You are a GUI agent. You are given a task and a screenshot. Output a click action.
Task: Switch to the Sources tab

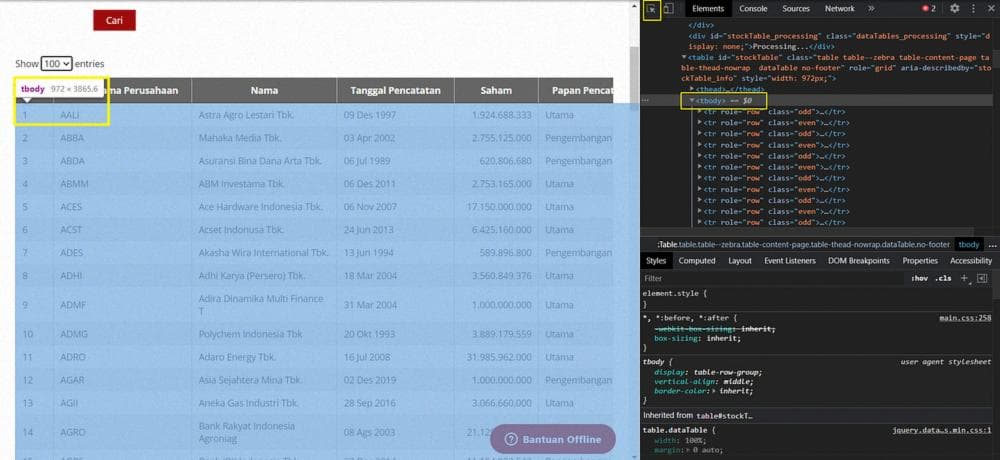click(796, 9)
